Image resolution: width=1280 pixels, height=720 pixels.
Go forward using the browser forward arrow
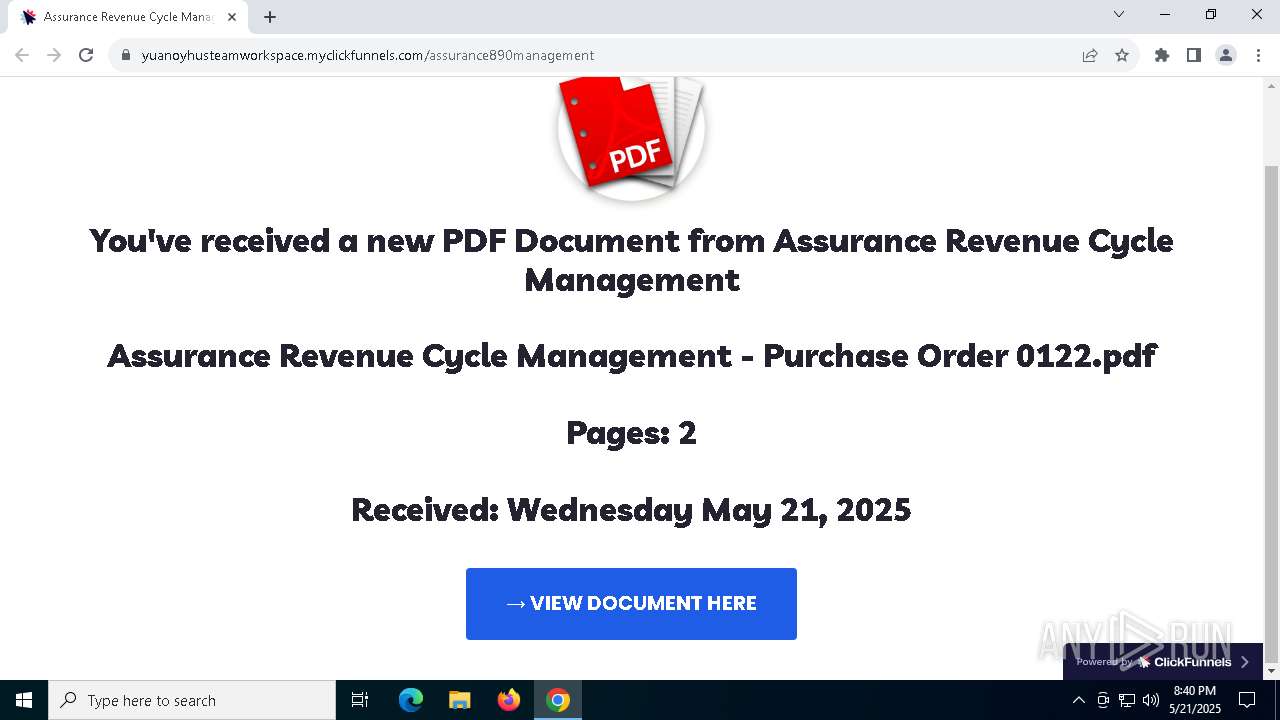coord(54,55)
